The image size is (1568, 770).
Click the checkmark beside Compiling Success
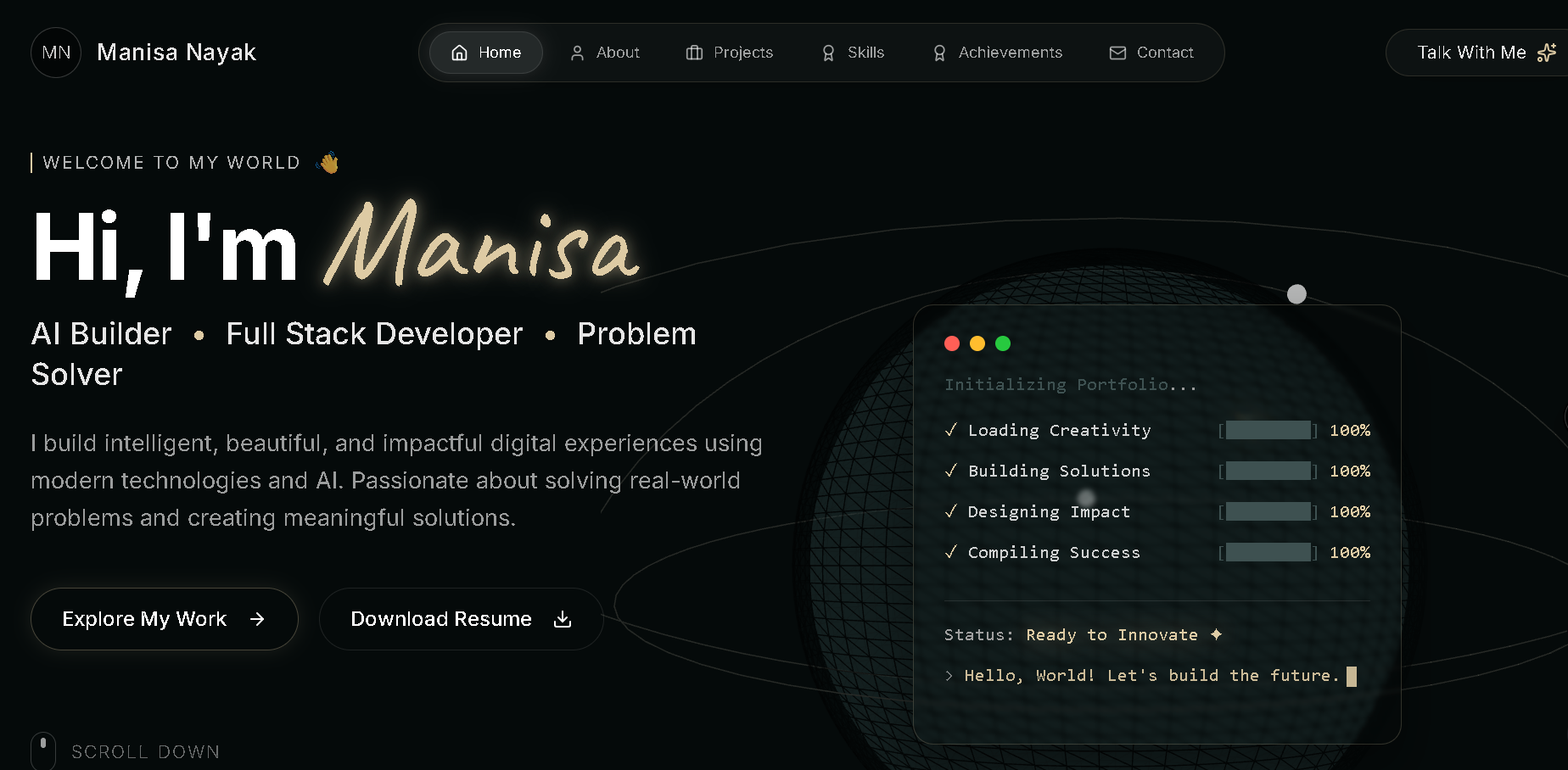951,552
